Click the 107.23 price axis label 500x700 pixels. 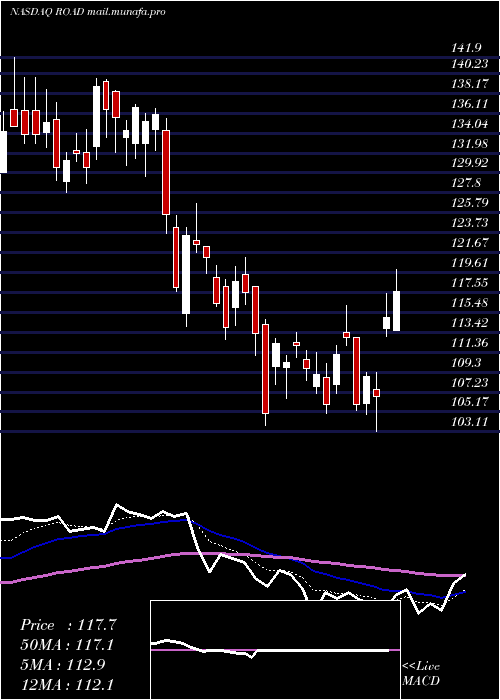tap(470, 382)
